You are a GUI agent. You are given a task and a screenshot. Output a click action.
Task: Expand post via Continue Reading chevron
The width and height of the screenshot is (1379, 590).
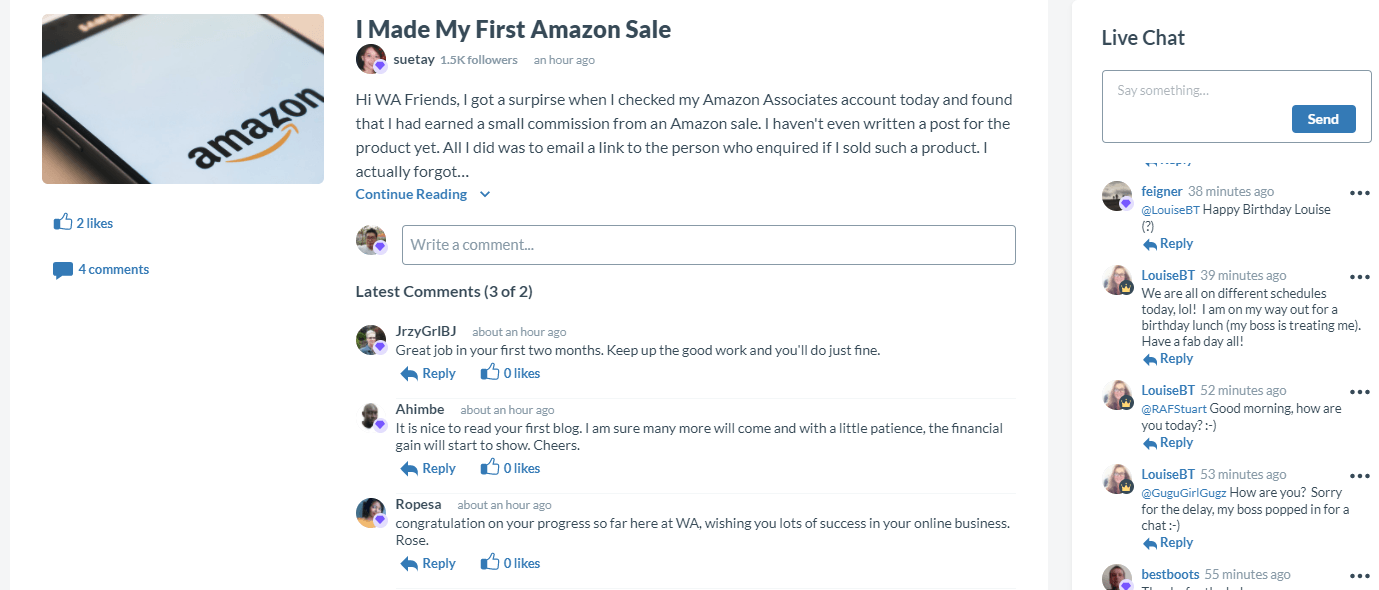(x=485, y=194)
